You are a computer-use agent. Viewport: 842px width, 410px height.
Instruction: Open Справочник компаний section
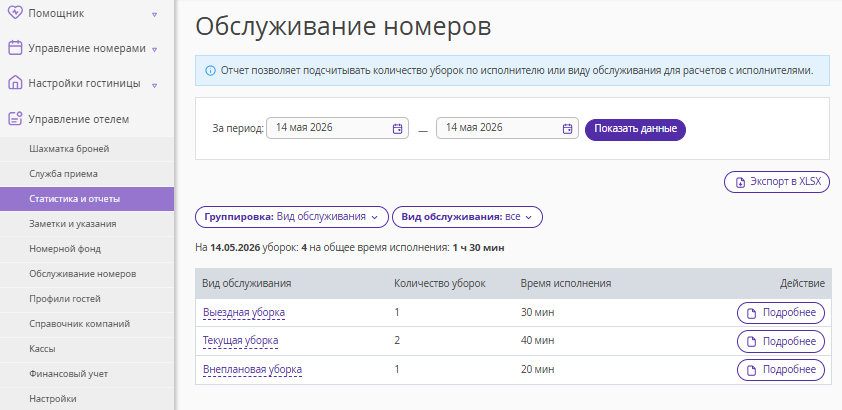click(87, 324)
